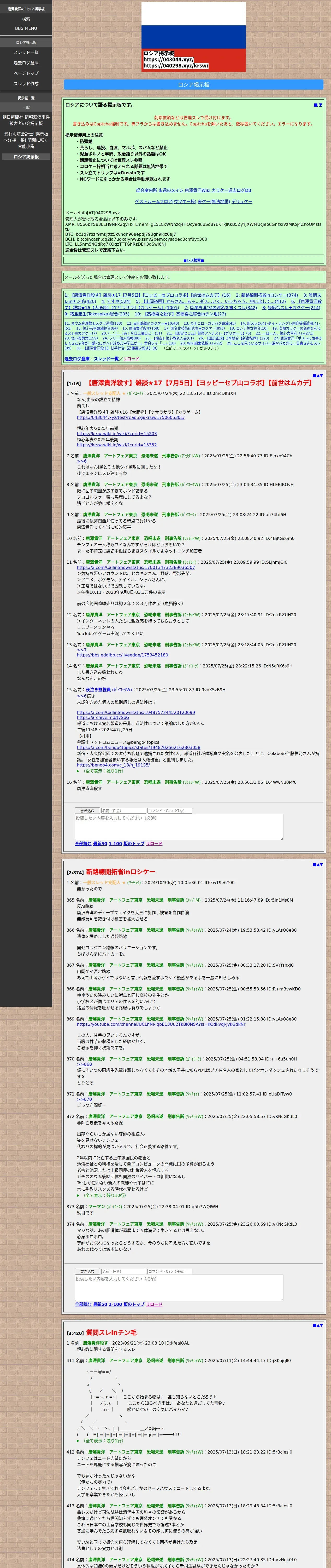Viewport: 331px width, 1568px height.
Task: Click 書き込む in the 新路線開拓省 thread form
Action: coord(87,1272)
